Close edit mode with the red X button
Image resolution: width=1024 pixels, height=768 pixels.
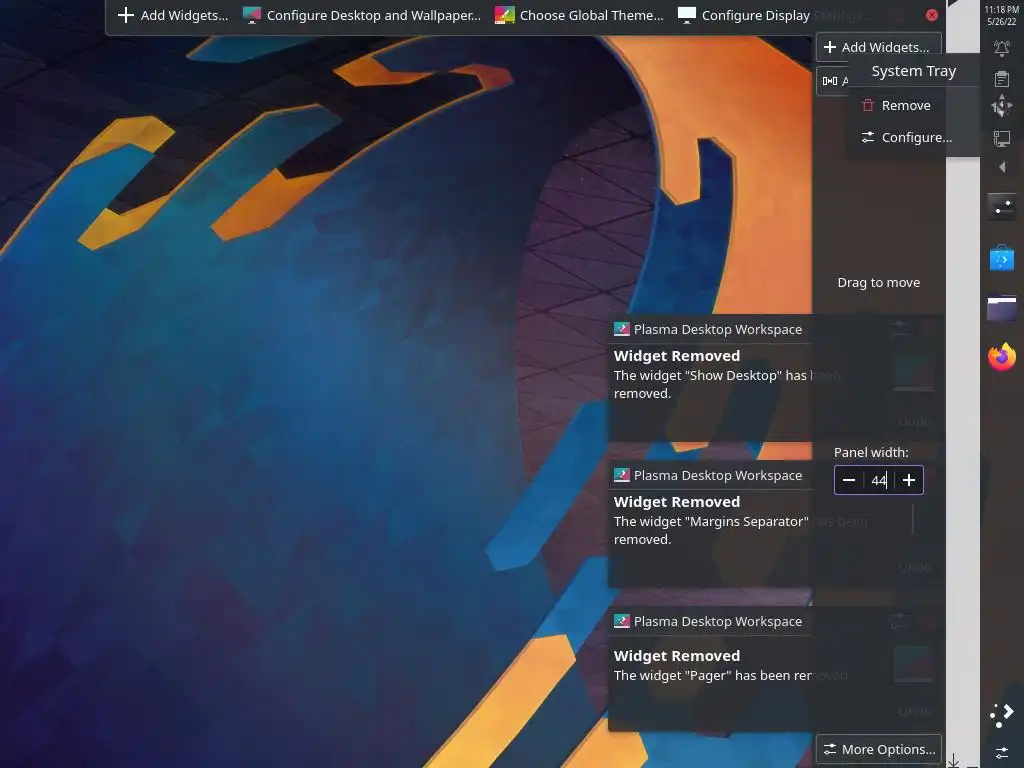932,15
